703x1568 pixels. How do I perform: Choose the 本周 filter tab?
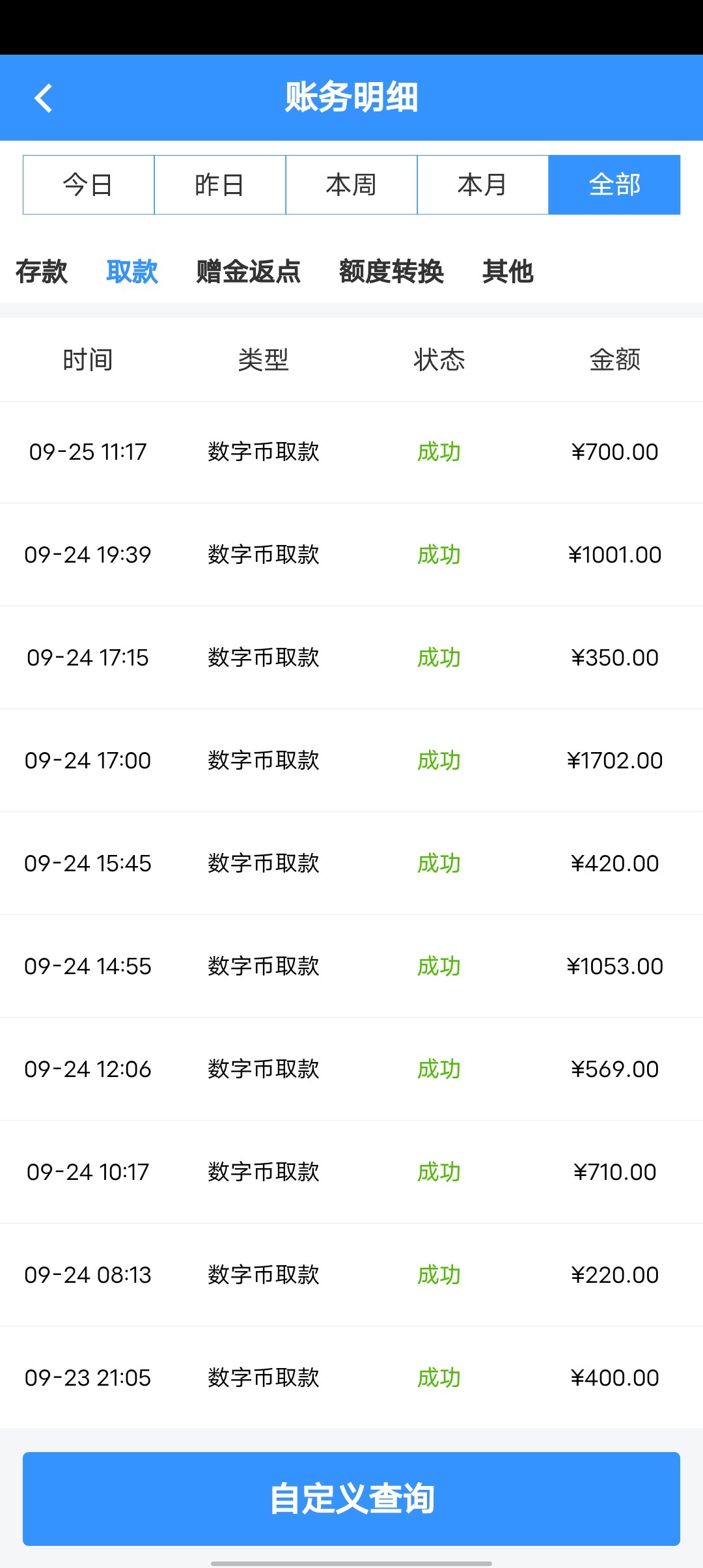[x=351, y=185]
